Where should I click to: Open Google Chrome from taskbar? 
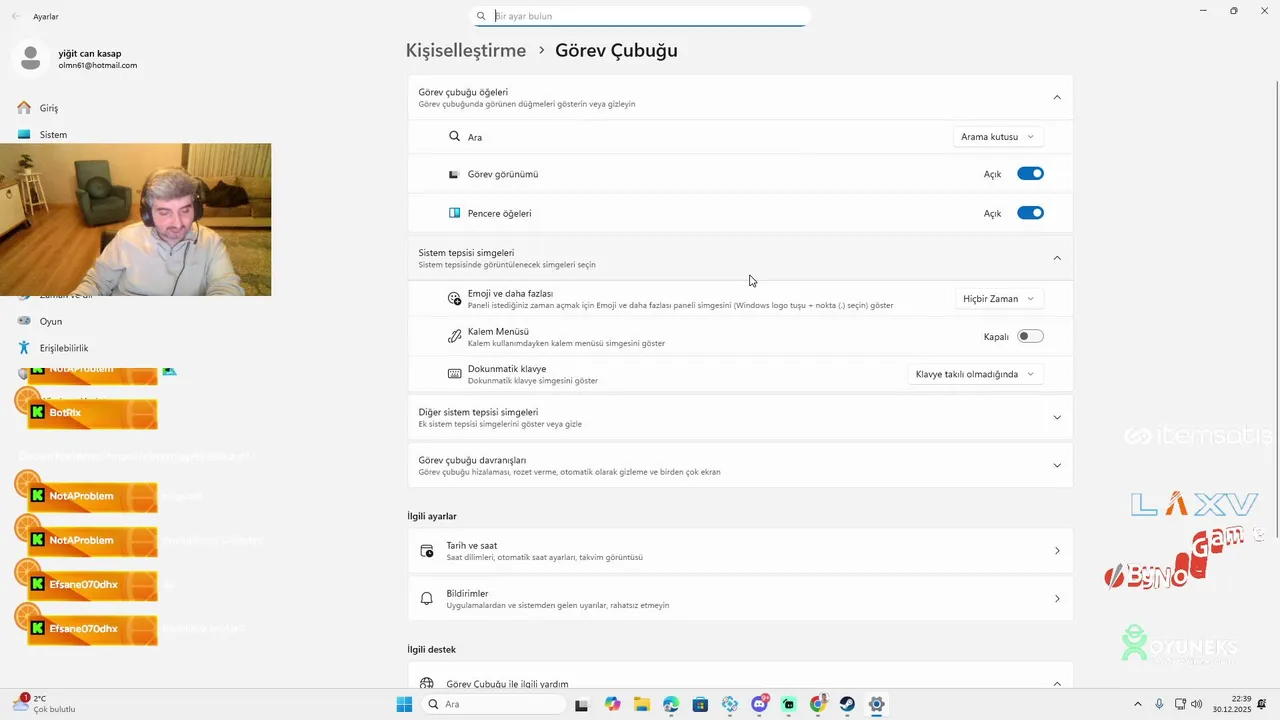point(818,704)
